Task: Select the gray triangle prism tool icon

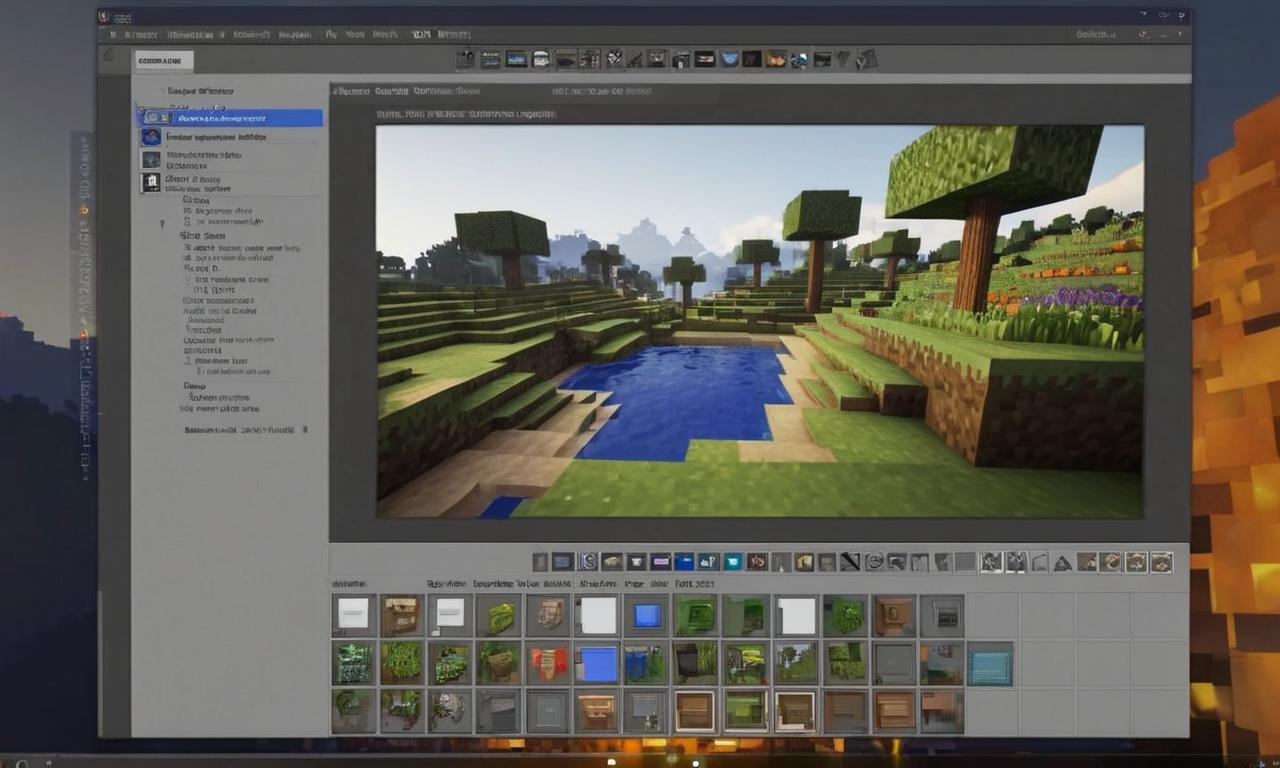Action: pyautogui.click(x=1061, y=563)
